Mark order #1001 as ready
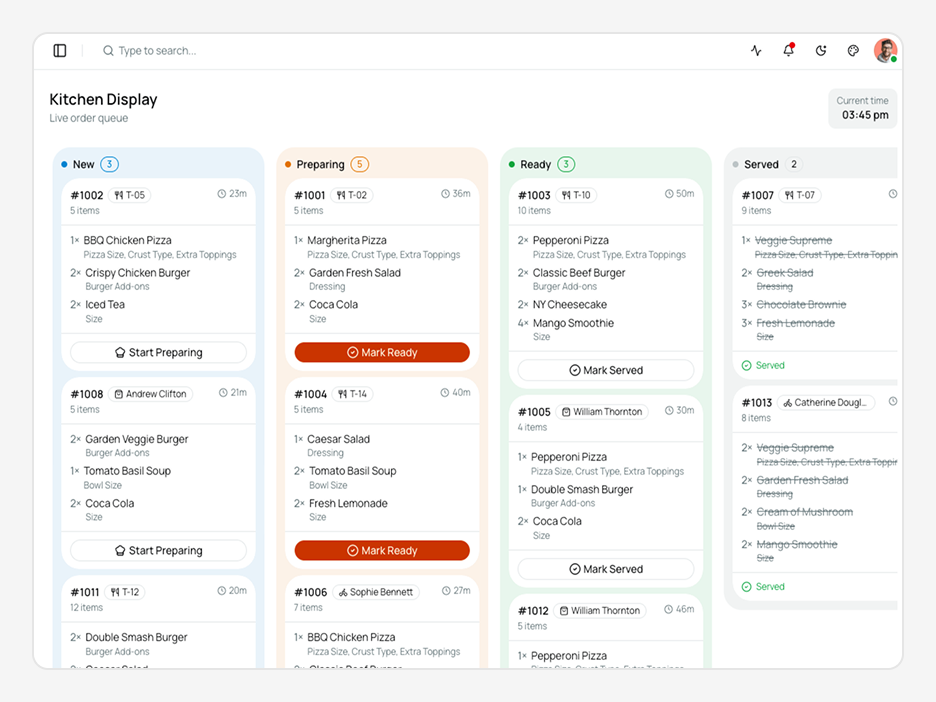This screenshot has height=702, width=936. coord(382,352)
